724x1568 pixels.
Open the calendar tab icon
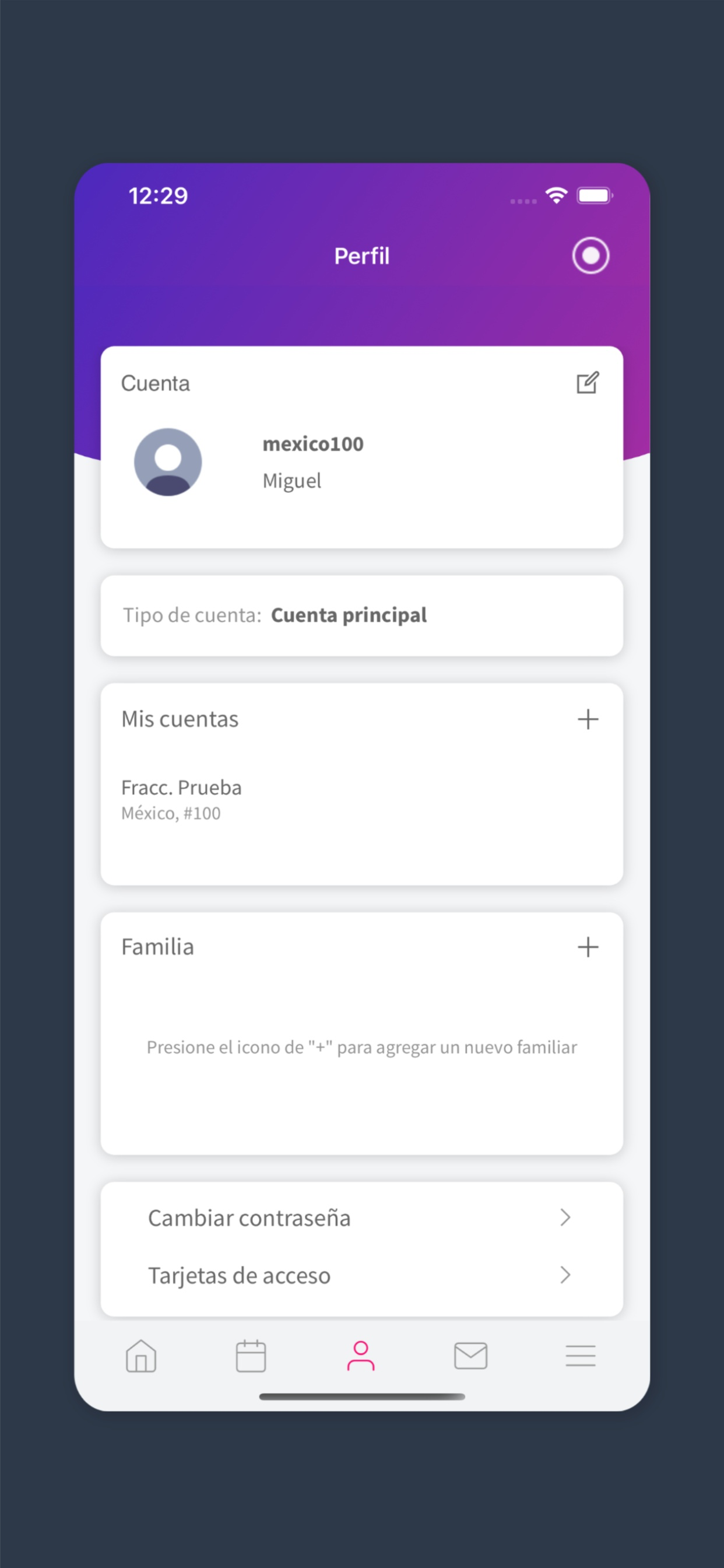(251, 1356)
